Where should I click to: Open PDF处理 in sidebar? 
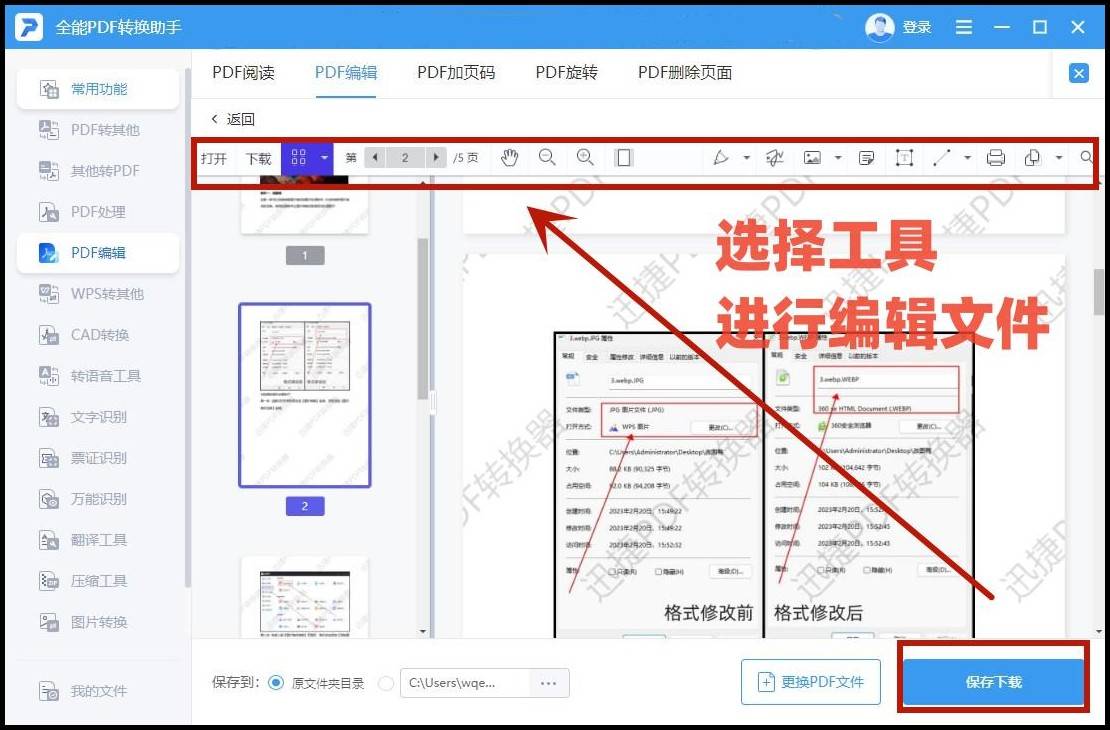click(98, 212)
